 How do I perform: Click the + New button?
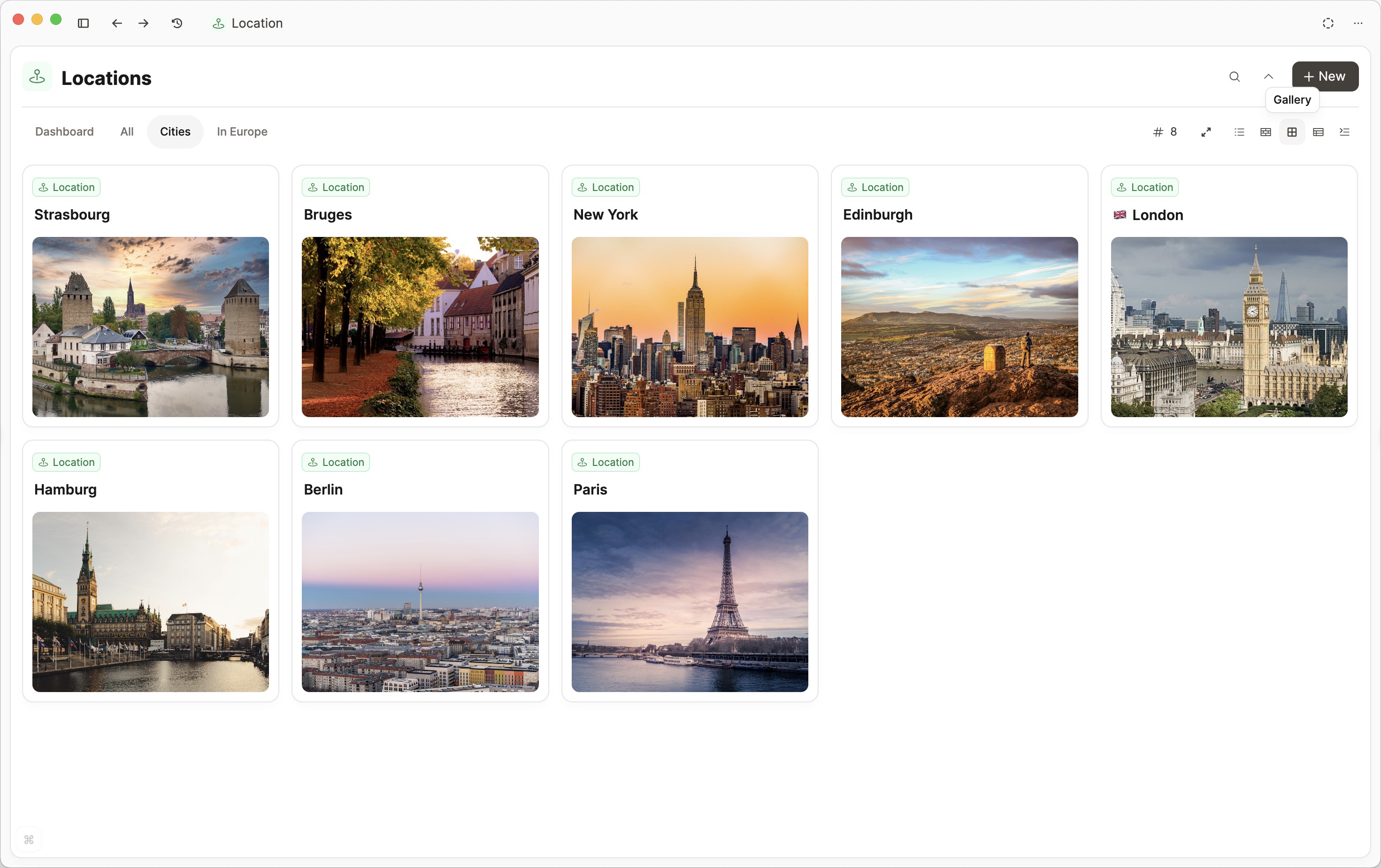[x=1324, y=77]
